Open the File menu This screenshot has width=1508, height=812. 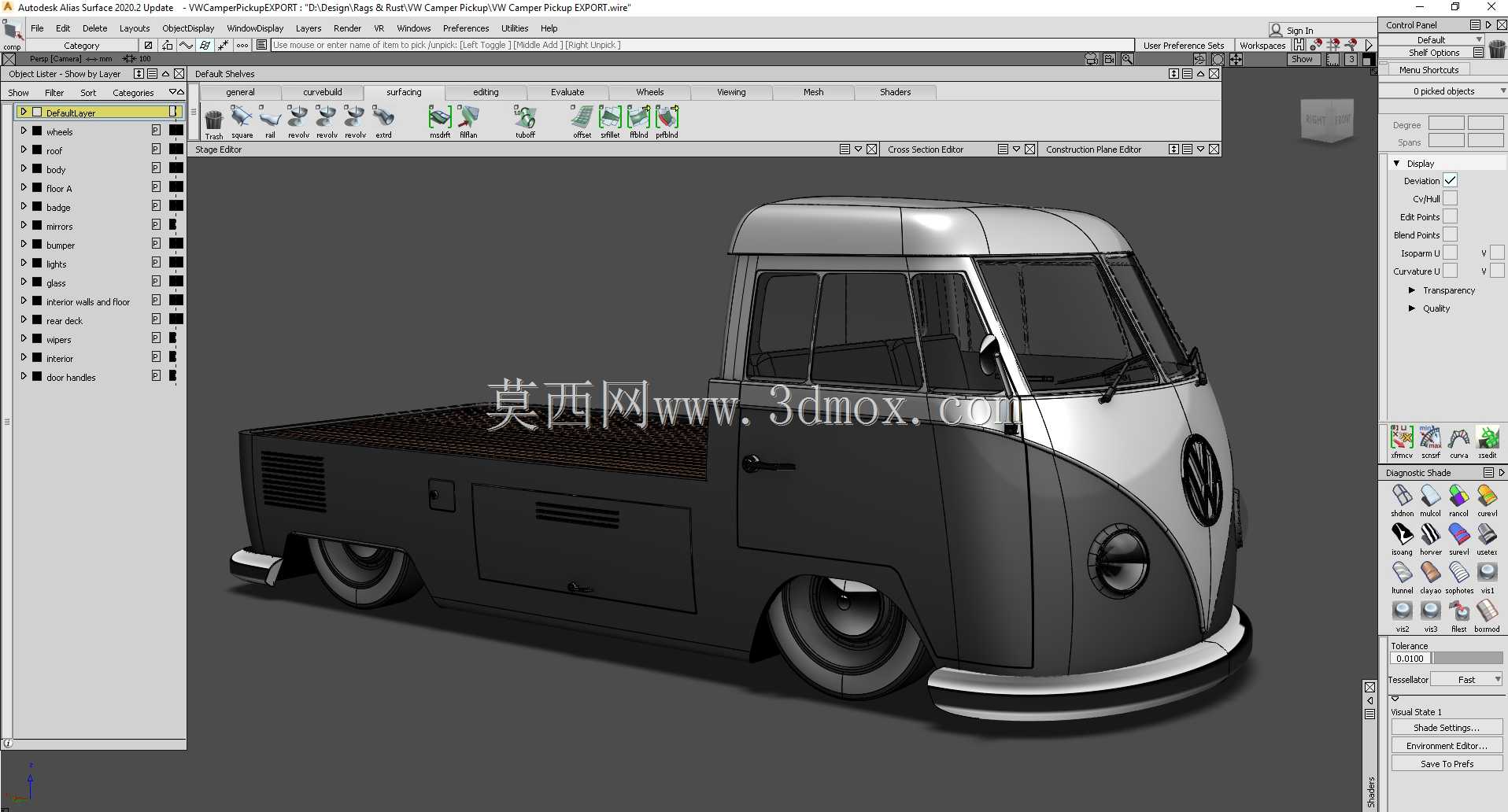point(37,28)
